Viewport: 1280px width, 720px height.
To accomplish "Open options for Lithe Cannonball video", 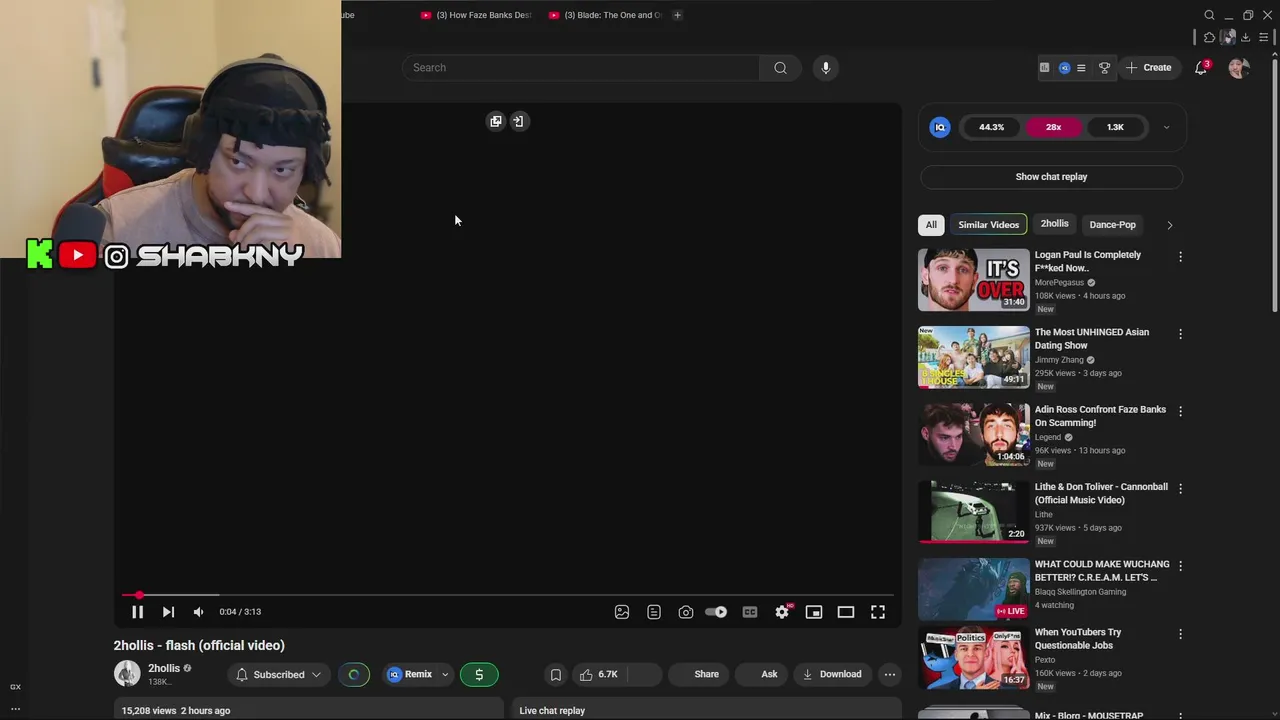I will (1180, 489).
